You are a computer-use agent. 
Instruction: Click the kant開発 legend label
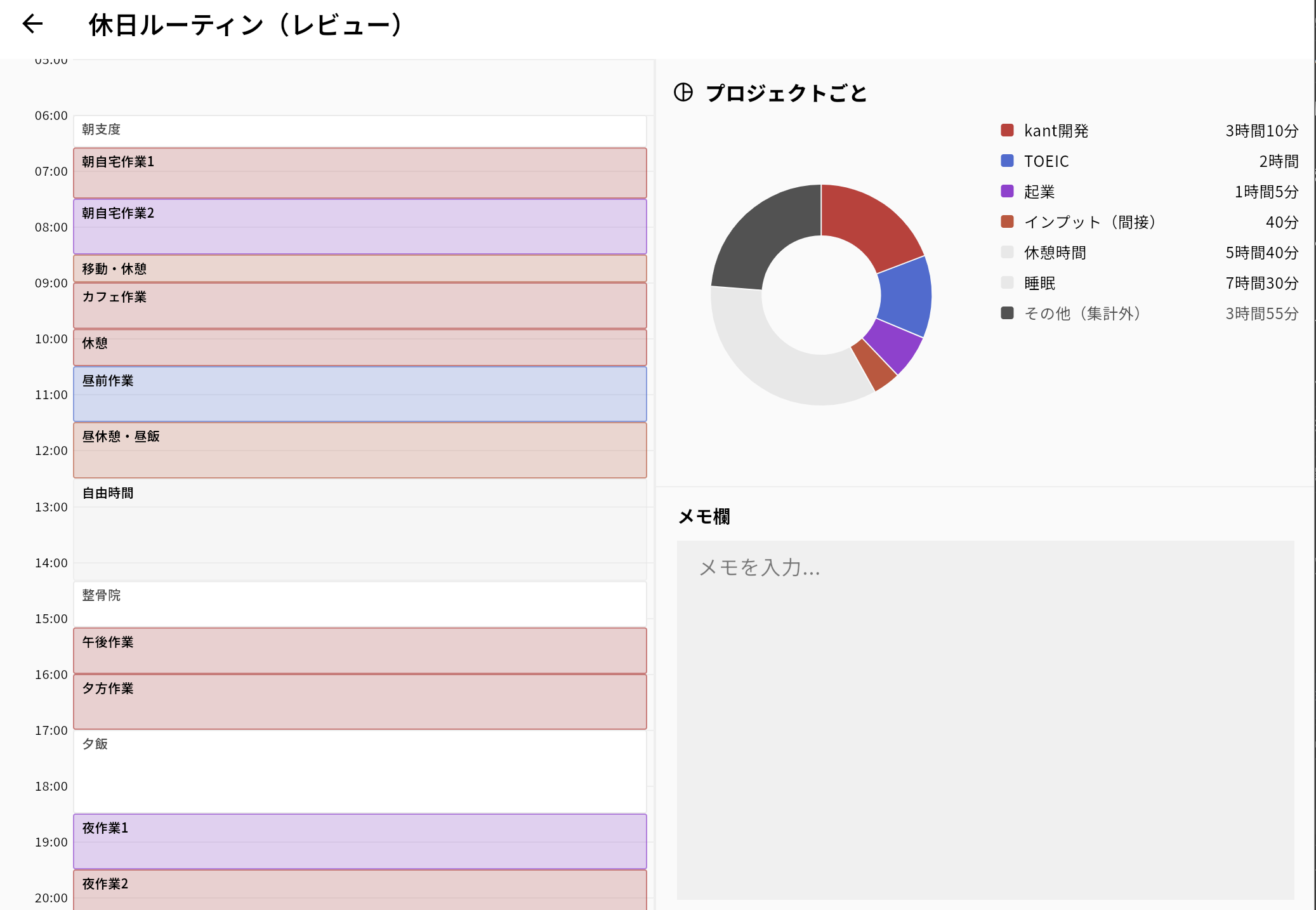coord(1058,131)
